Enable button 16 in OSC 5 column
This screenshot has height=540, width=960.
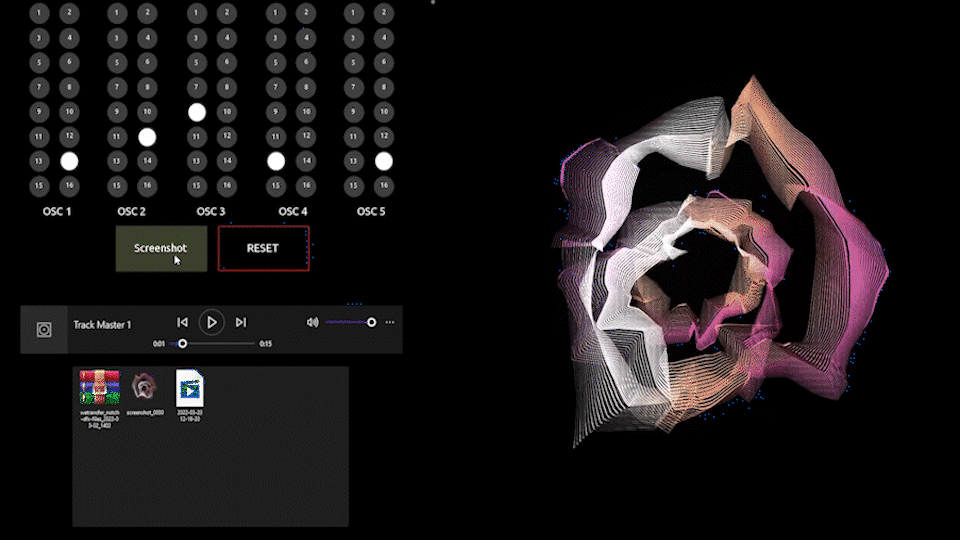(x=384, y=186)
